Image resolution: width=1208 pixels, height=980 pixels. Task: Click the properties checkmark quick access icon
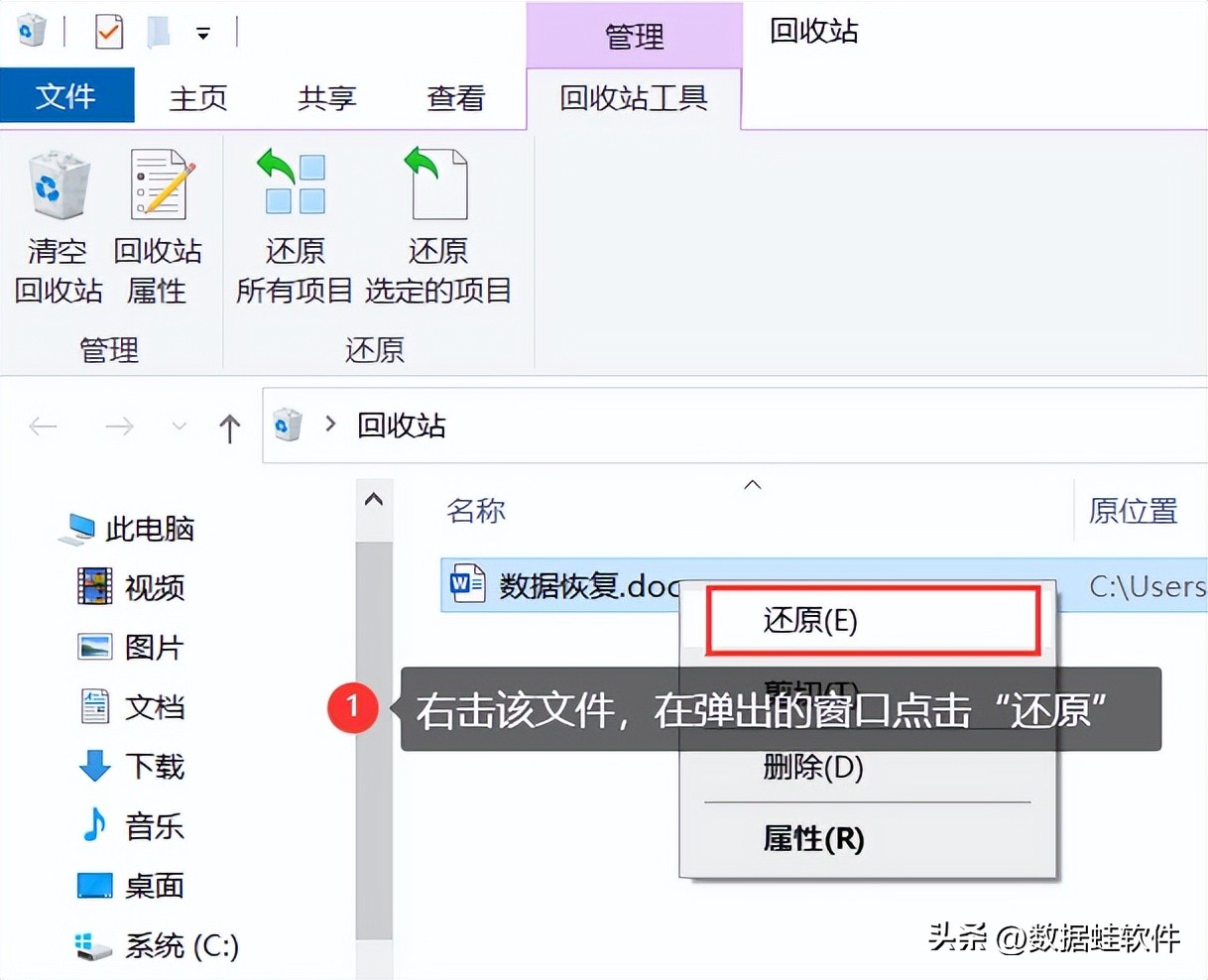coord(108,32)
